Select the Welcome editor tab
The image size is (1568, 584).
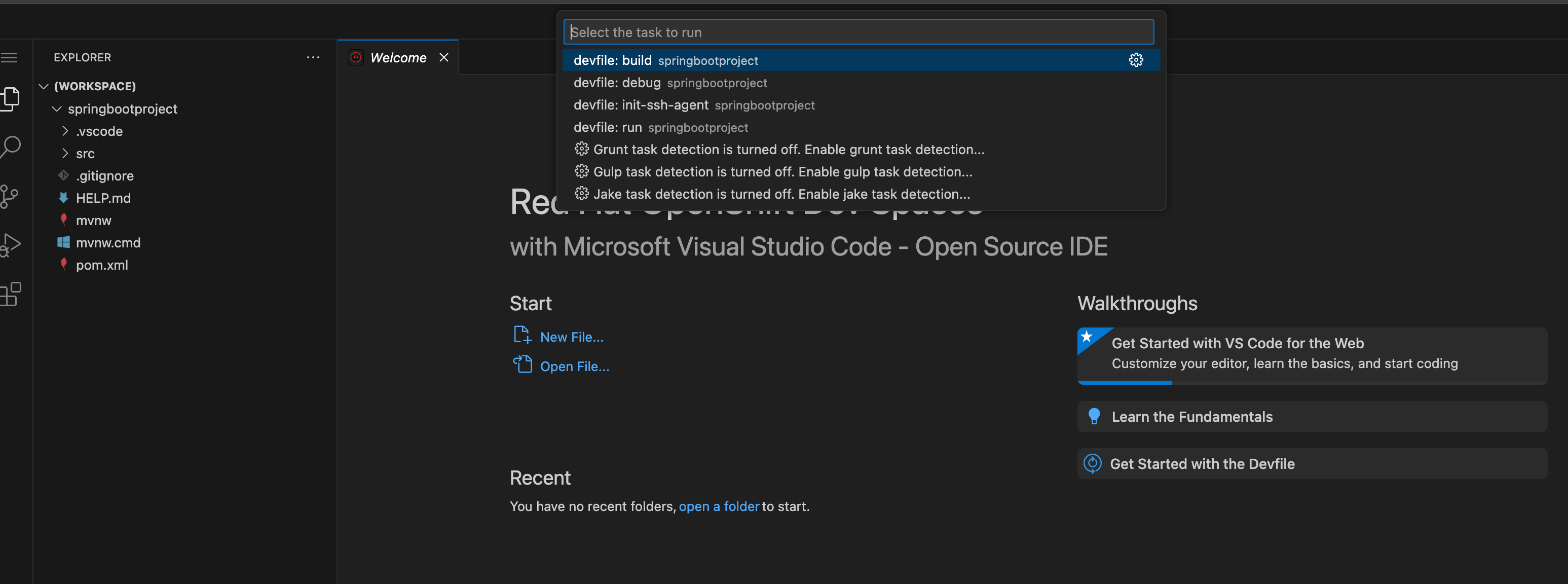(x=397, y=57)
